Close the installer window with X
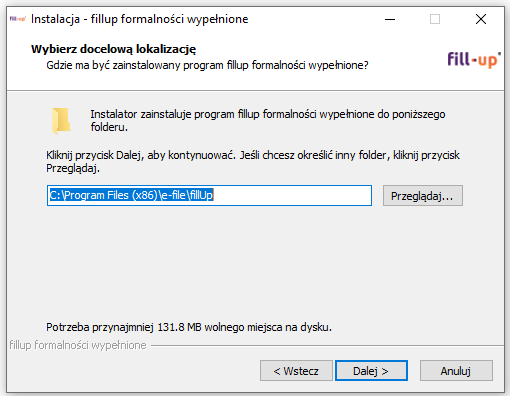The width and height of the screenshot is (510, 396). 481,19
